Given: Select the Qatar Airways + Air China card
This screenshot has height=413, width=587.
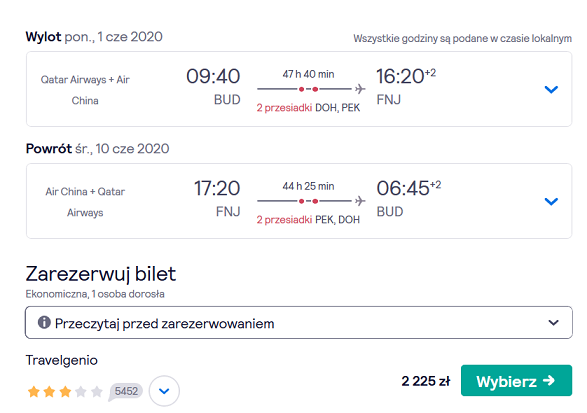Looking at the screenshot, I should [299, 89].
